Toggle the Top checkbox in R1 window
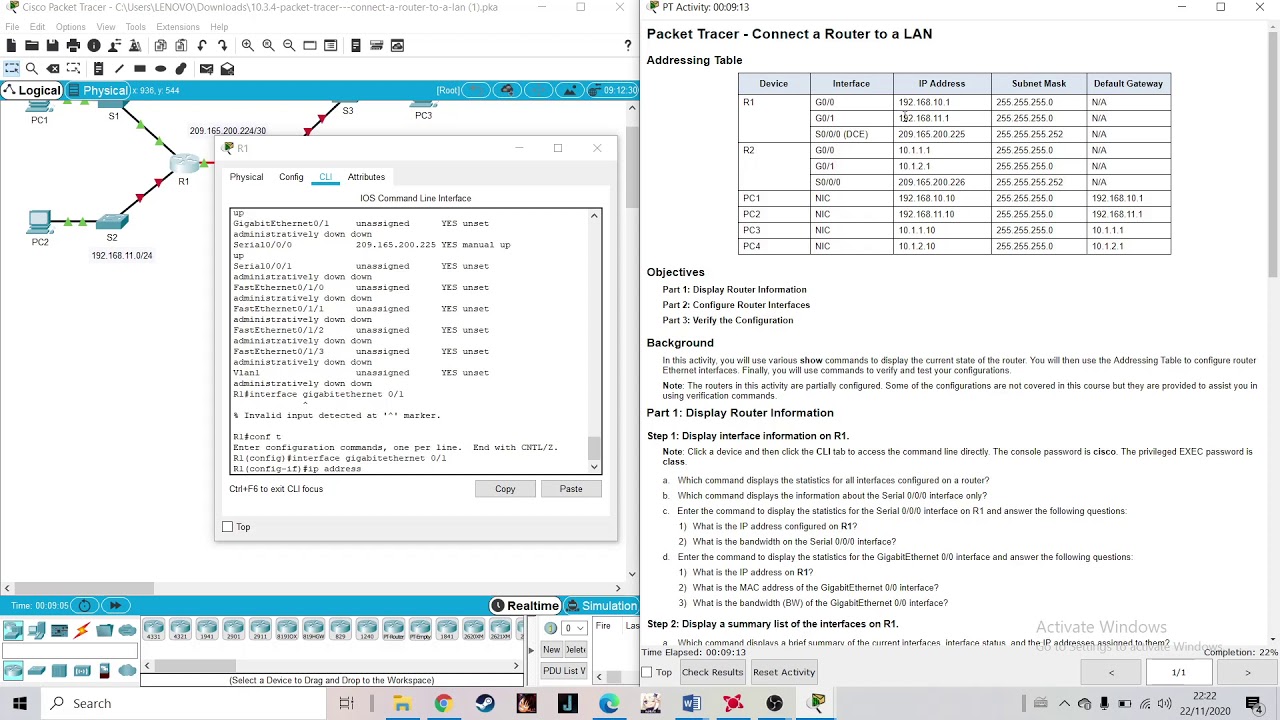Image resolution: width=1280 pixels, height=720 pixels. (228, 527)
